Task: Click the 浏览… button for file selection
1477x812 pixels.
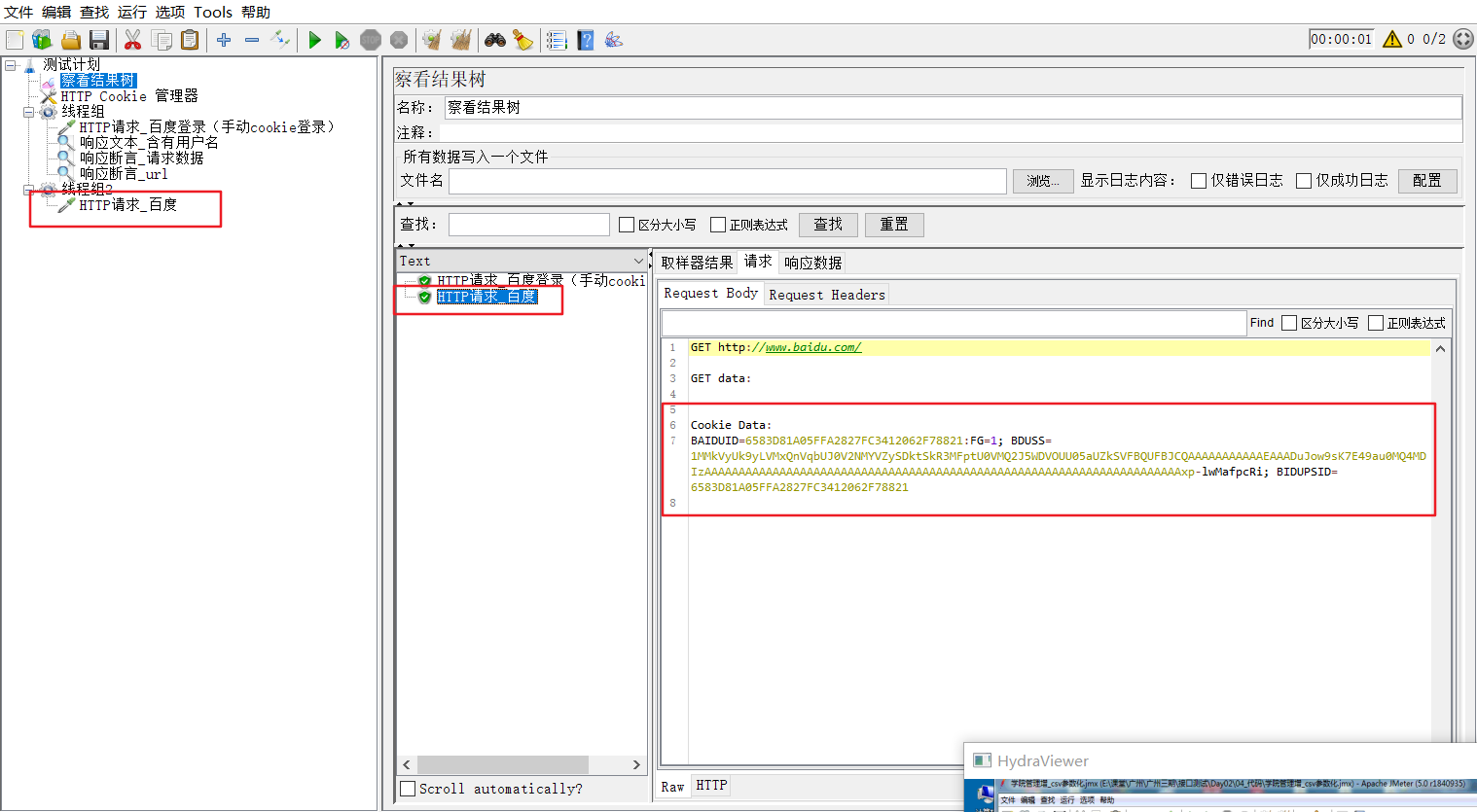Action: 1042,181
